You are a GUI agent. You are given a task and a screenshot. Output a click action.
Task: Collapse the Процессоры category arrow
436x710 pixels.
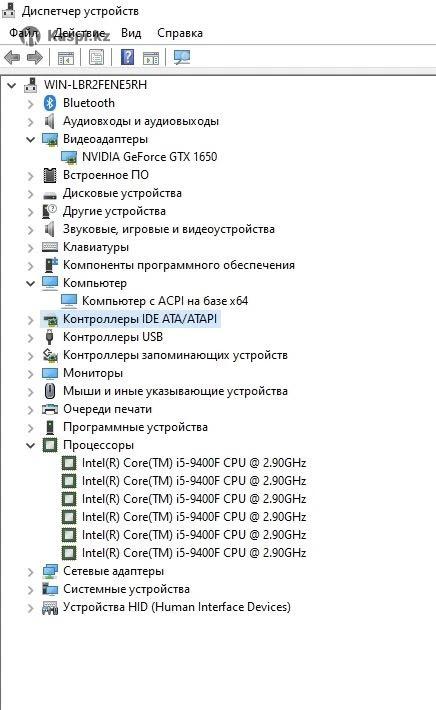(30, 446)
